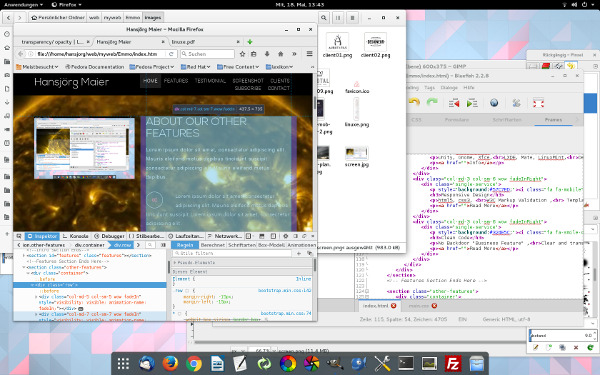Select the index.html document tab in Bluefish
The width and height of the screenshot is (600, 375).
tap(379, 306)
